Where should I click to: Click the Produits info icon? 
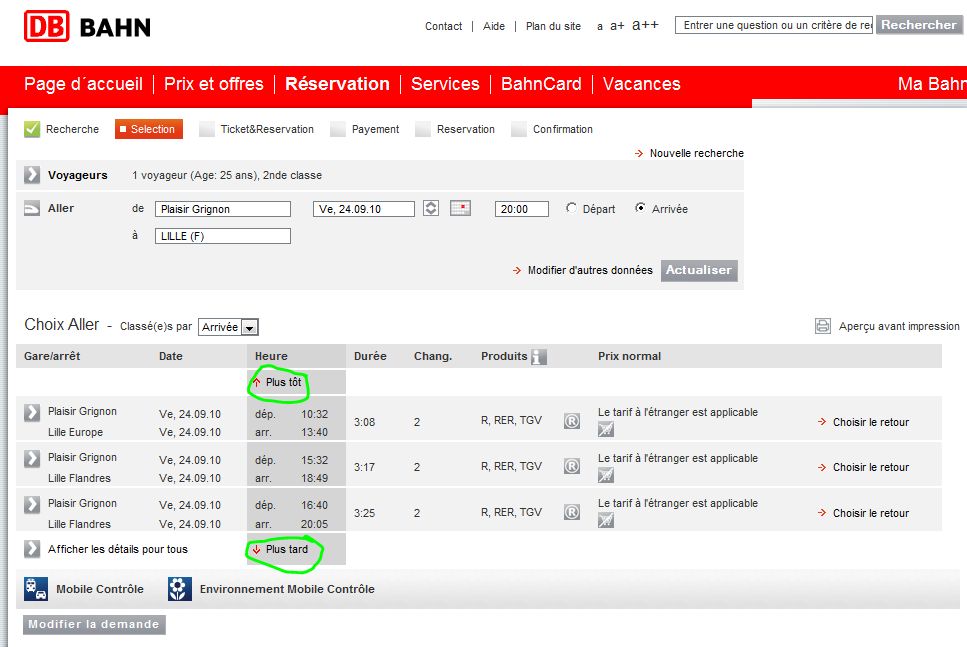coord(538,356)
